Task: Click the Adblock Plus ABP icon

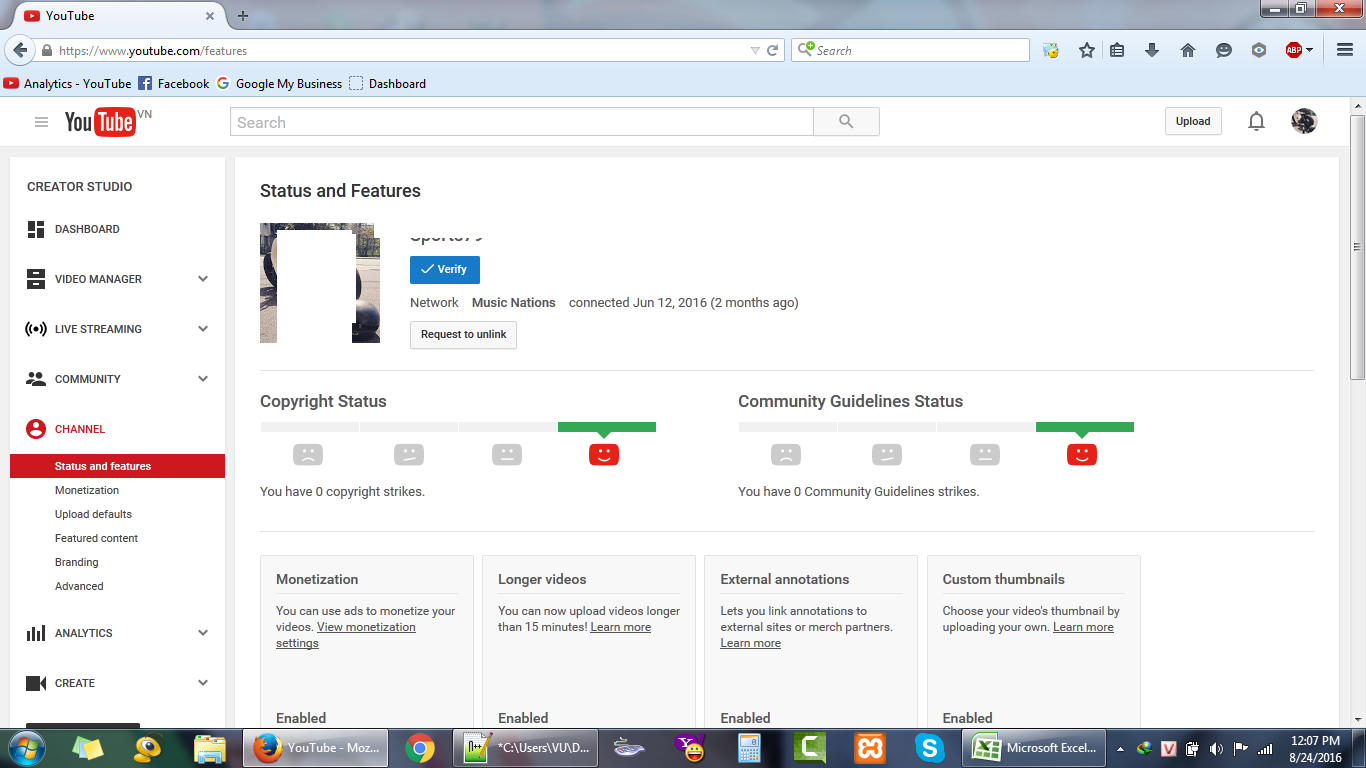Action: pyautogui.click(x=1294, y=50)
